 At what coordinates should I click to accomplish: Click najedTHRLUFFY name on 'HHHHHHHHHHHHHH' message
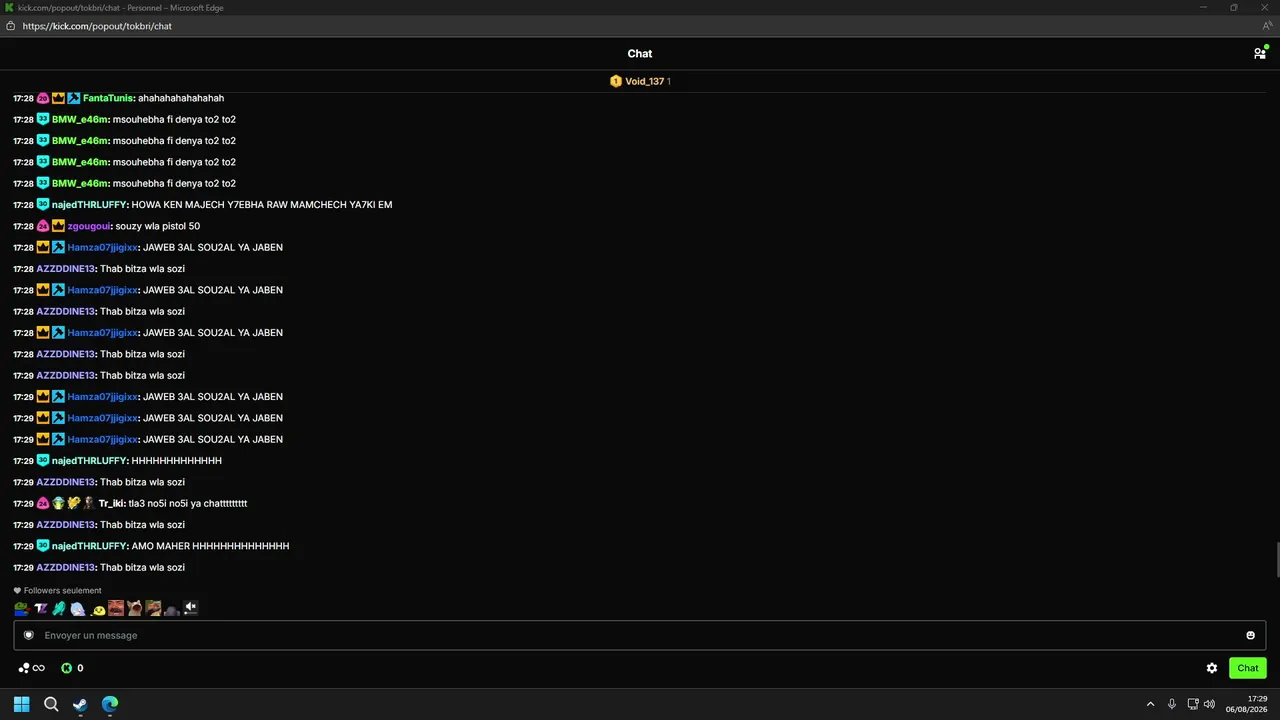89,461
